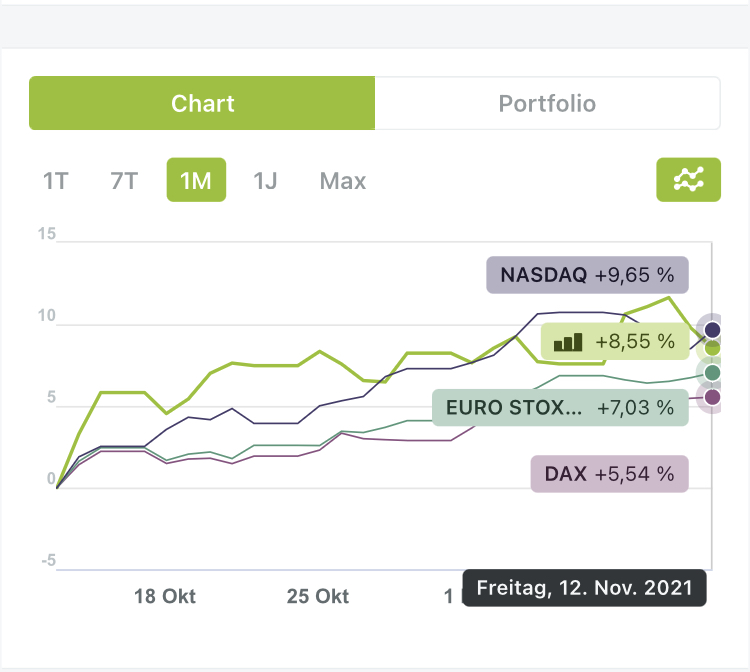
Task: Click the EURO STOXX +7,03 % label
Action: coord(560,407)
